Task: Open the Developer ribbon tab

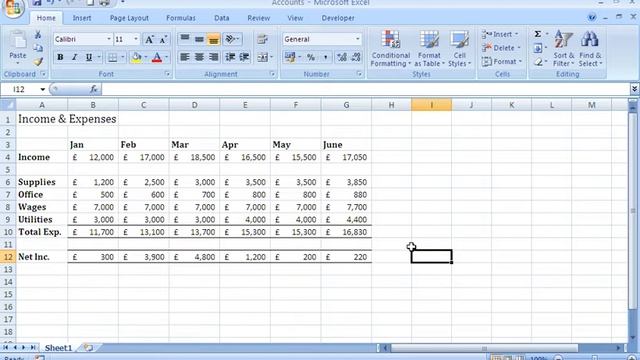Action: point(338,18)
